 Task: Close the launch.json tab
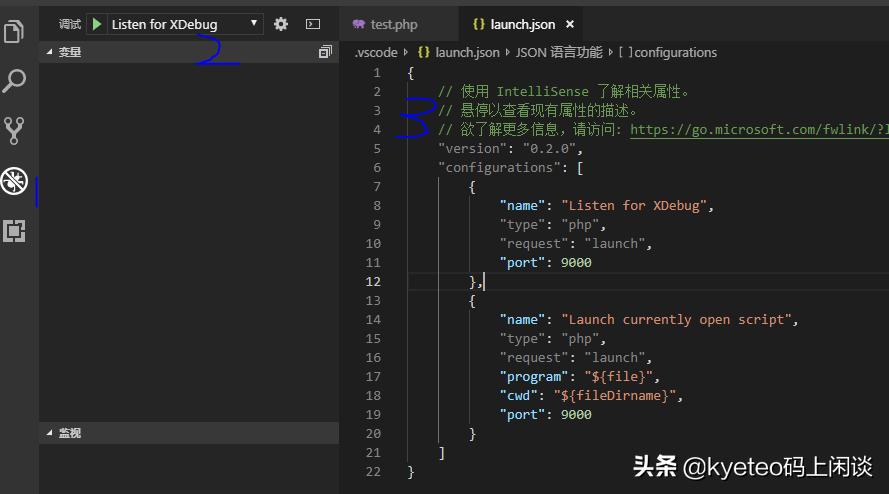coord(570,24)
